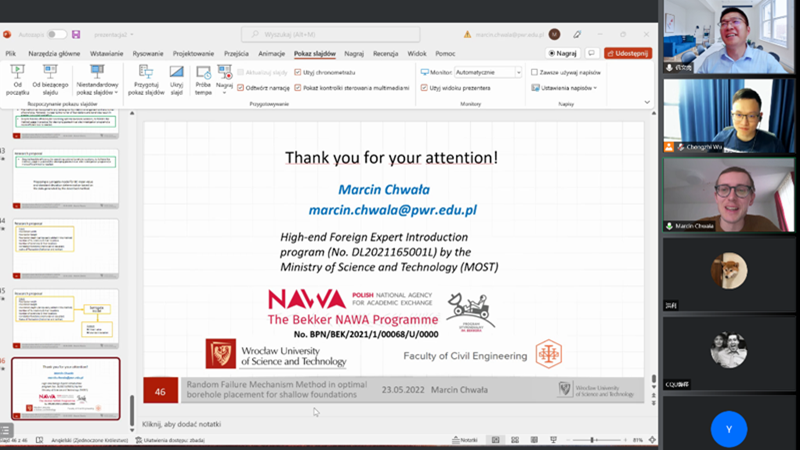
Task: Toggle Użyj widoku prezentera checkbox
Action: (x=424, y=88)
